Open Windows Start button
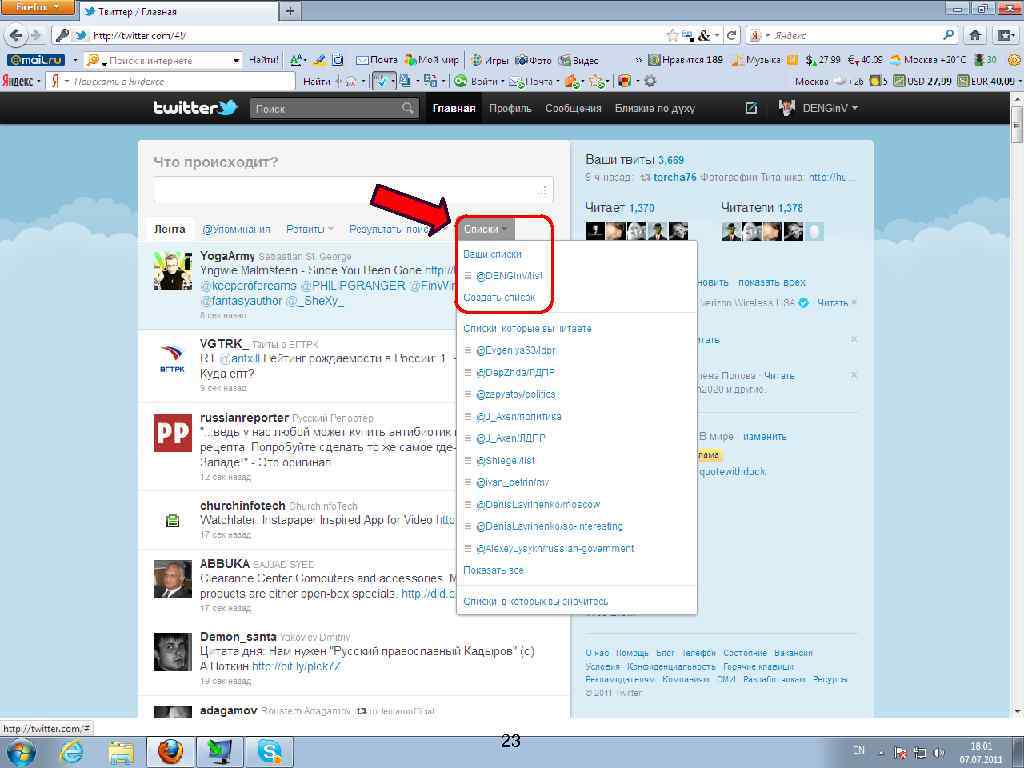 point(20,752)
